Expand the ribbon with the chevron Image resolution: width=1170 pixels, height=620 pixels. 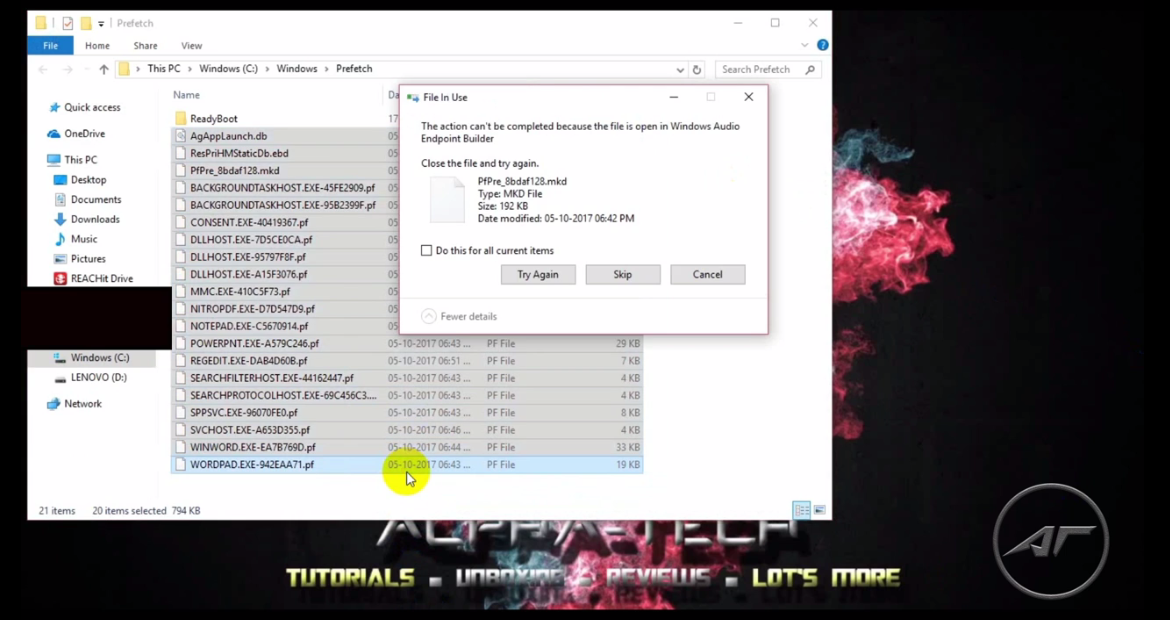coord(804,46)
